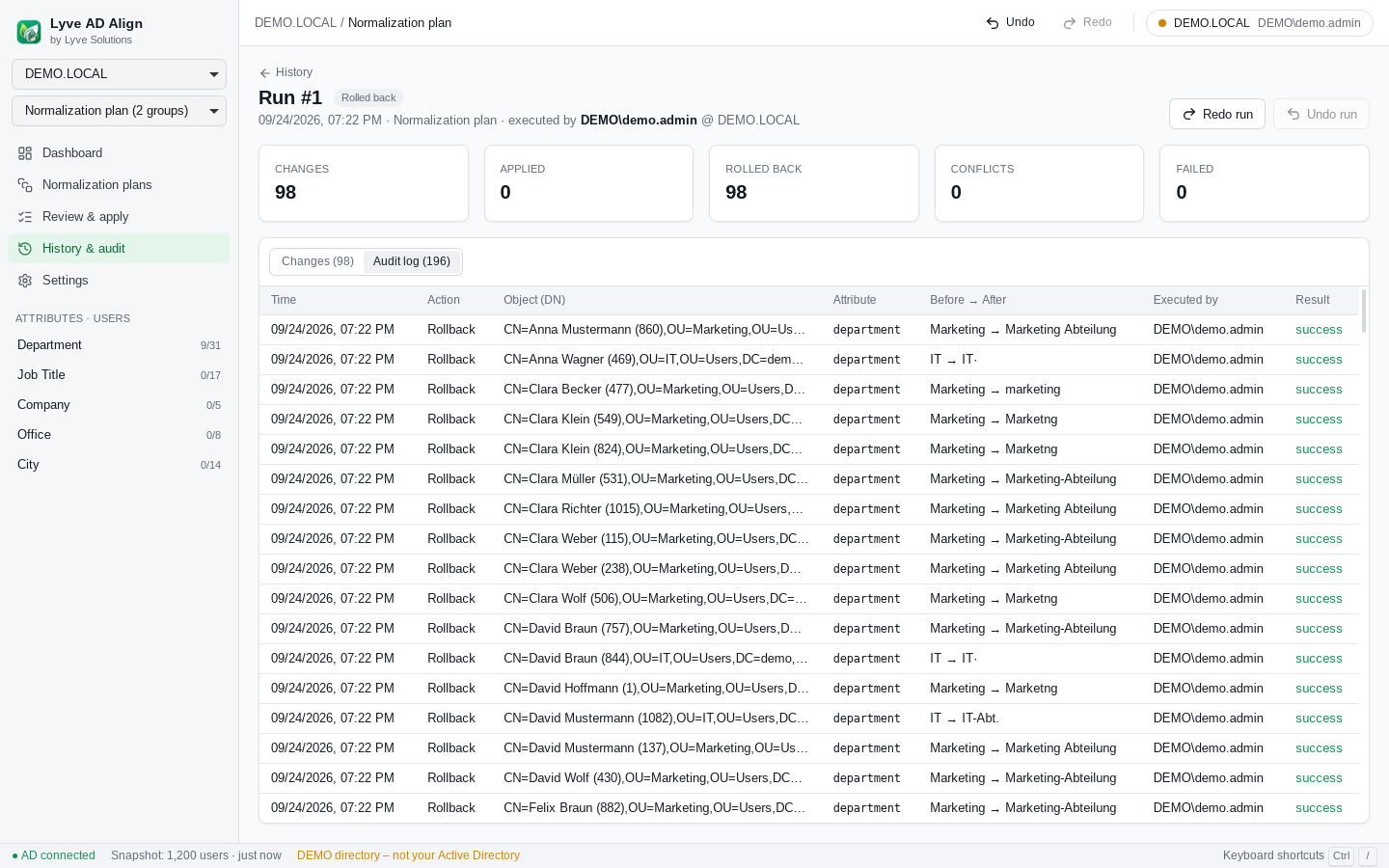Click the David Braun (844) row
Image resolution: width=1389 pixels, height=868 pixels.
tap(809, 659)
